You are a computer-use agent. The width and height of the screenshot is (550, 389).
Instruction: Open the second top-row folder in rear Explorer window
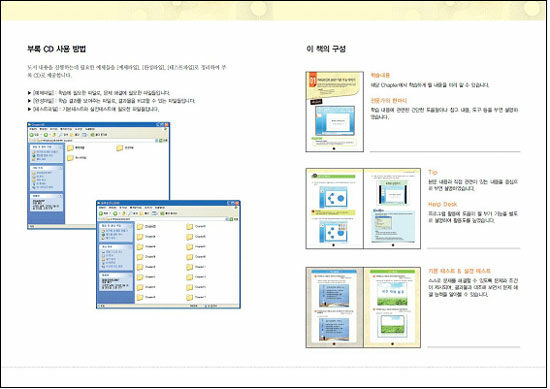click(120, 148)
